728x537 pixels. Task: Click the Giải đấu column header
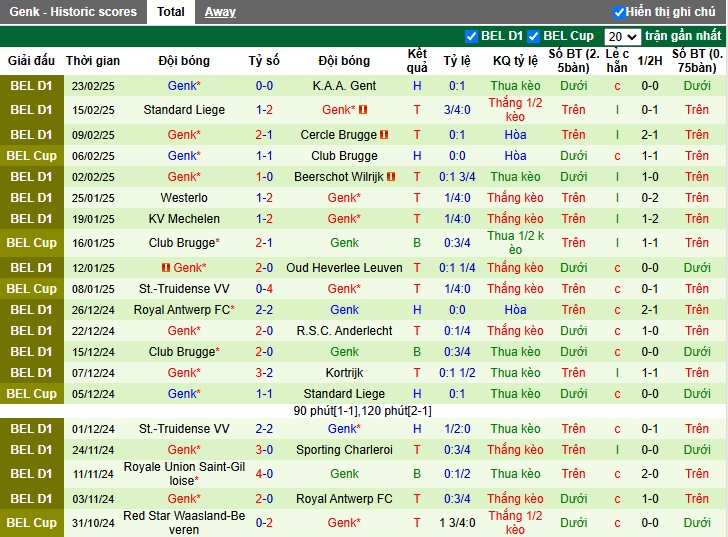[31, 61]
